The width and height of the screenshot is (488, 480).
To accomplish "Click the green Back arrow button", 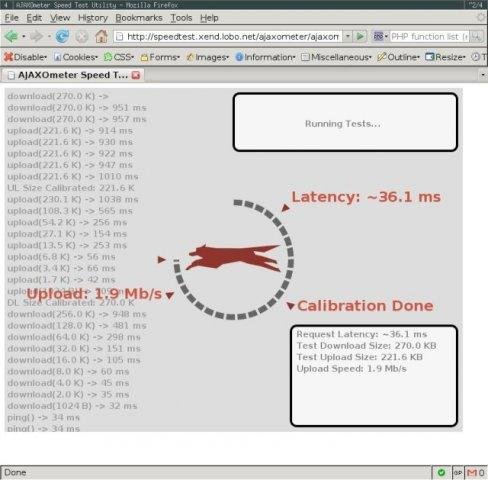I will coord(11,36).
